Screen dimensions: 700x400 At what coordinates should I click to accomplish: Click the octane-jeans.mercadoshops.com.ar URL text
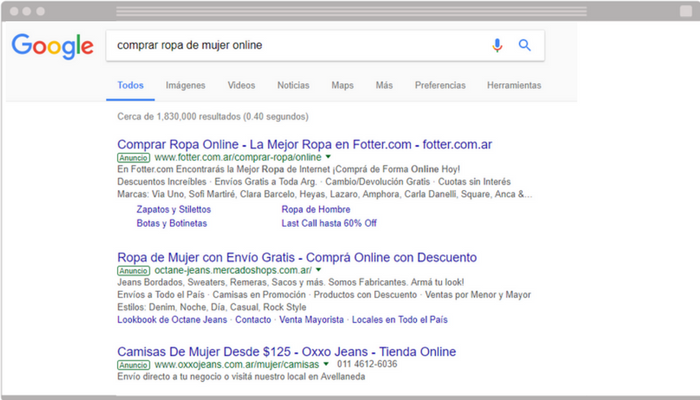click(233, 270)
